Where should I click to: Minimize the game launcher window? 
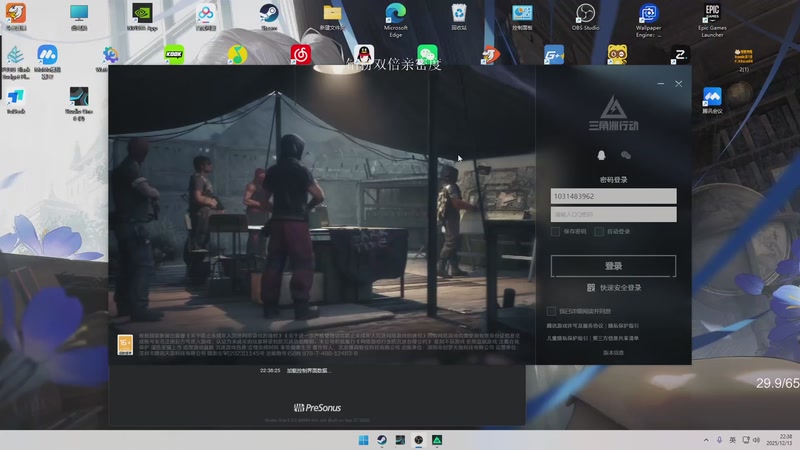pyautogui.click(x=661, y=83)
